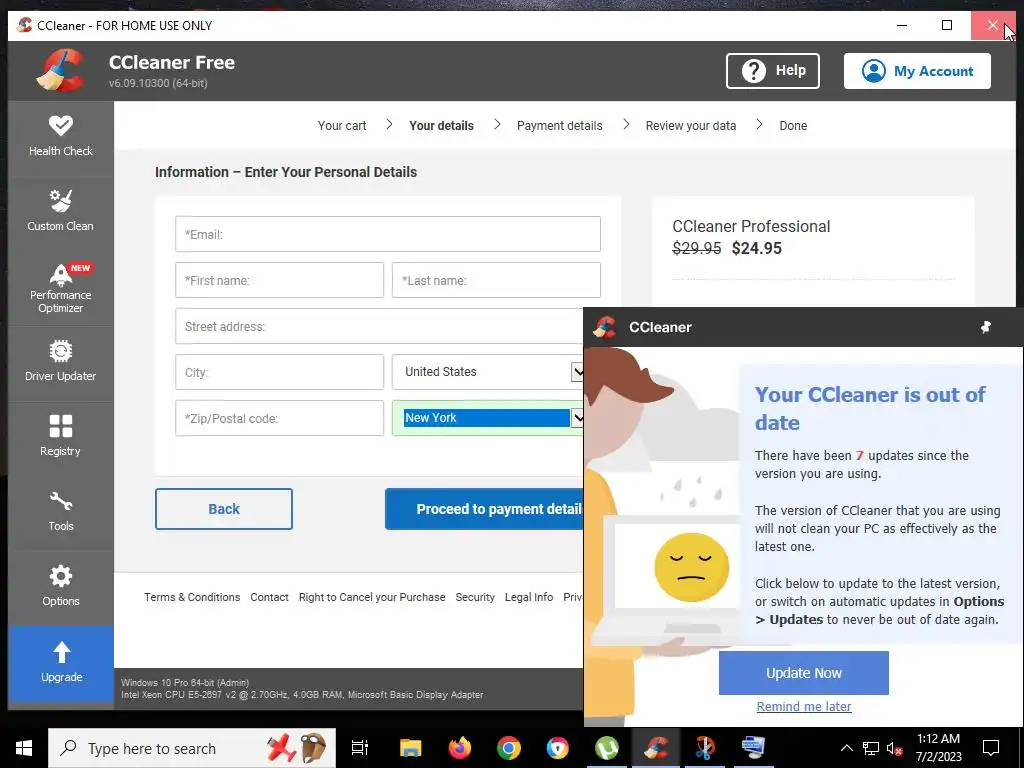Open the Security footer link

[x=475, y=597]
